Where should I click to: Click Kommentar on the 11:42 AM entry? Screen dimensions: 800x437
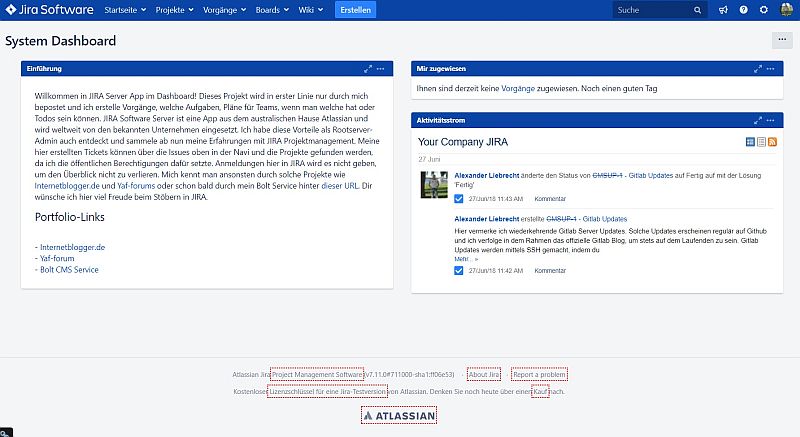click(550, 271)
